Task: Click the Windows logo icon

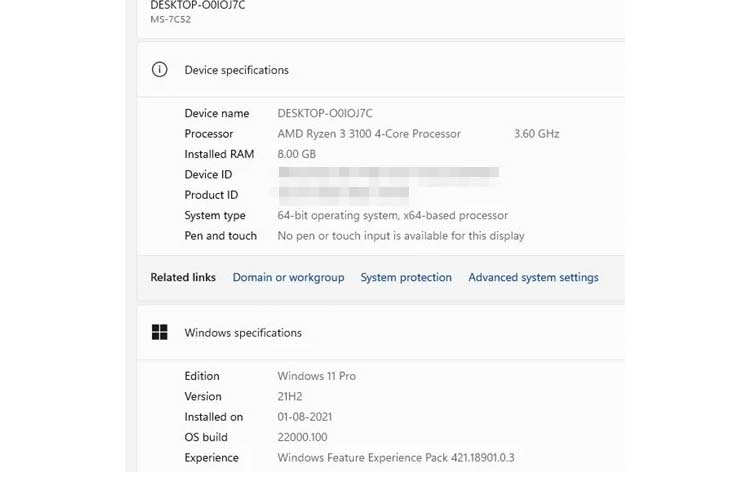Action: click(159, 332)
